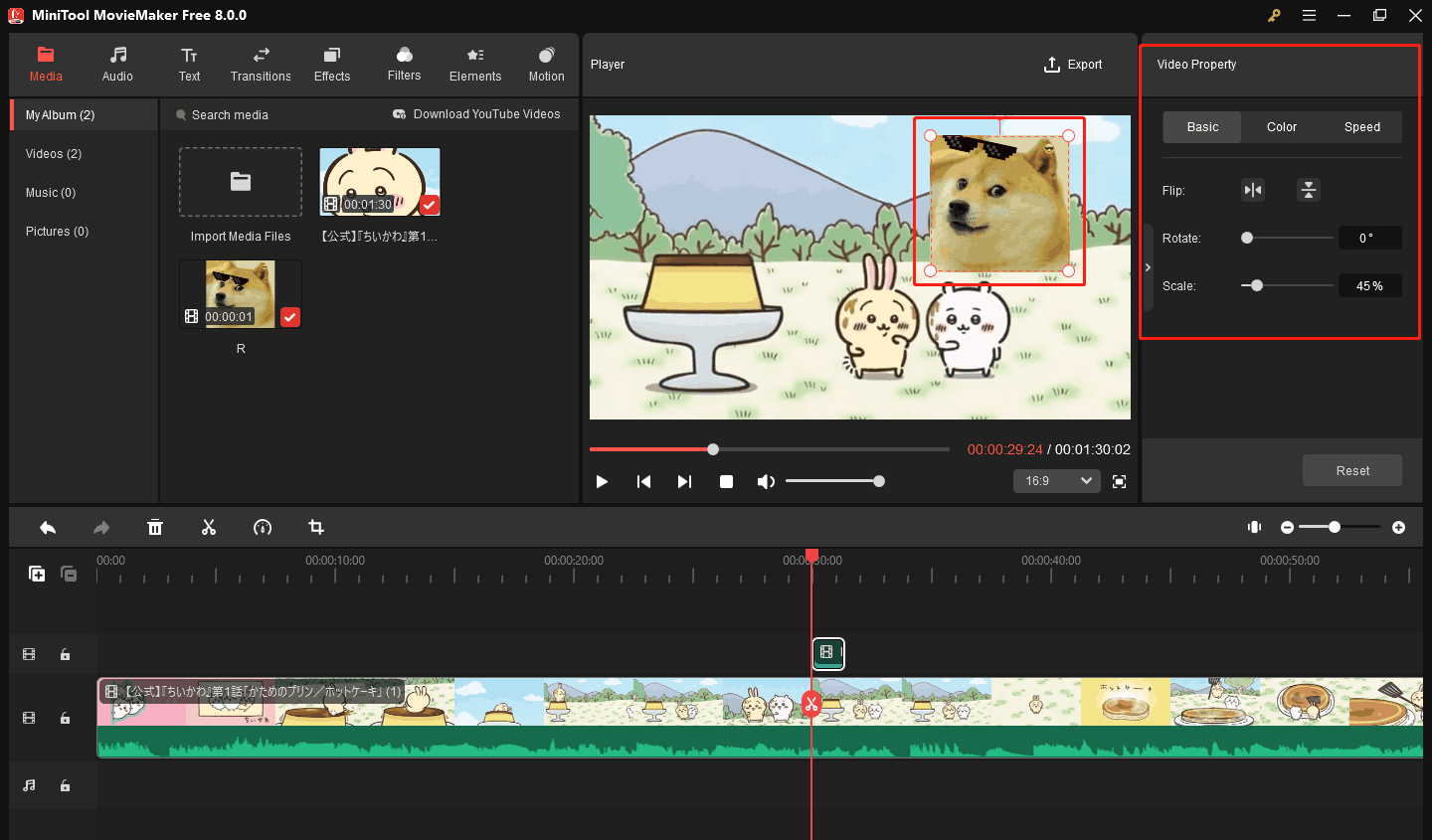Switch to the Basic property tab
Image resolution: width=1432 pixels, height=840 pixels.
[x=1202, y=127]
